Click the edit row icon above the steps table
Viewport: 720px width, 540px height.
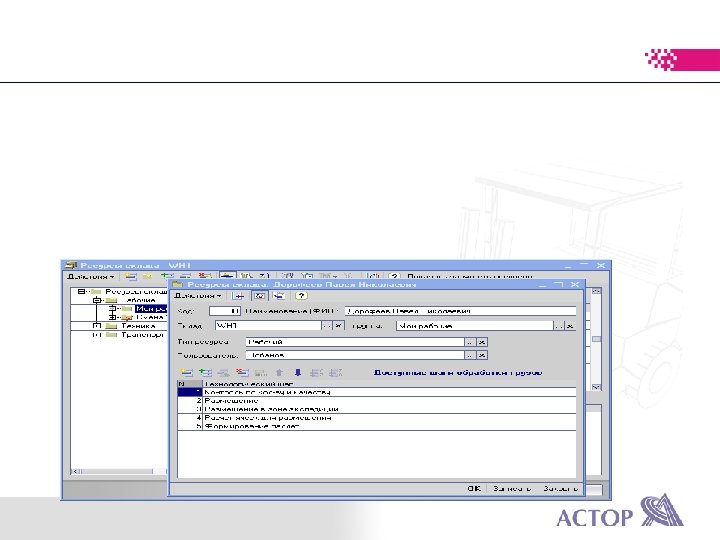click(x=224, y=372)
